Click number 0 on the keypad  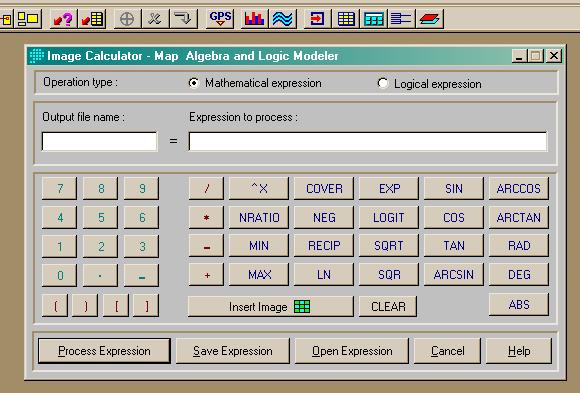tap(60, 275)
